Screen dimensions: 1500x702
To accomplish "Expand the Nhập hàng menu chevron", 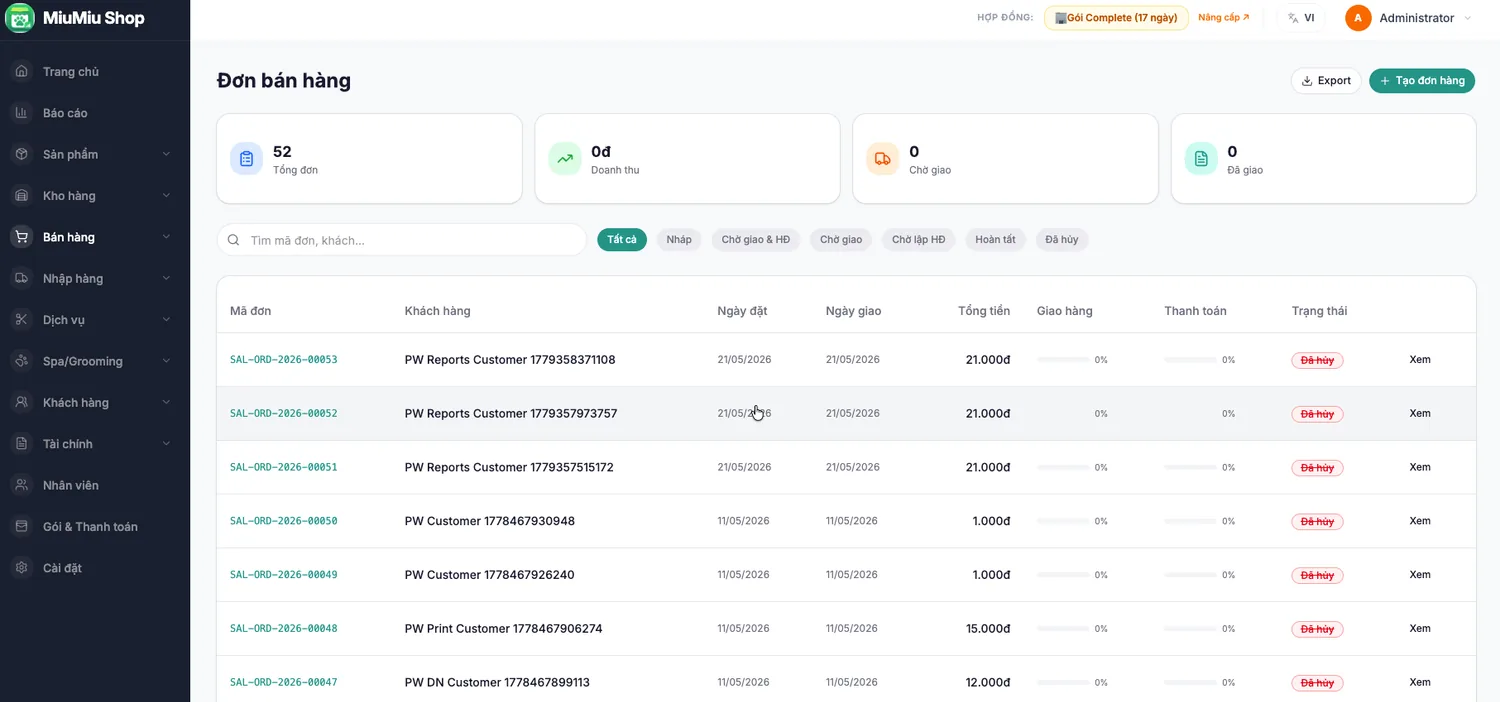I will (166, 278).
